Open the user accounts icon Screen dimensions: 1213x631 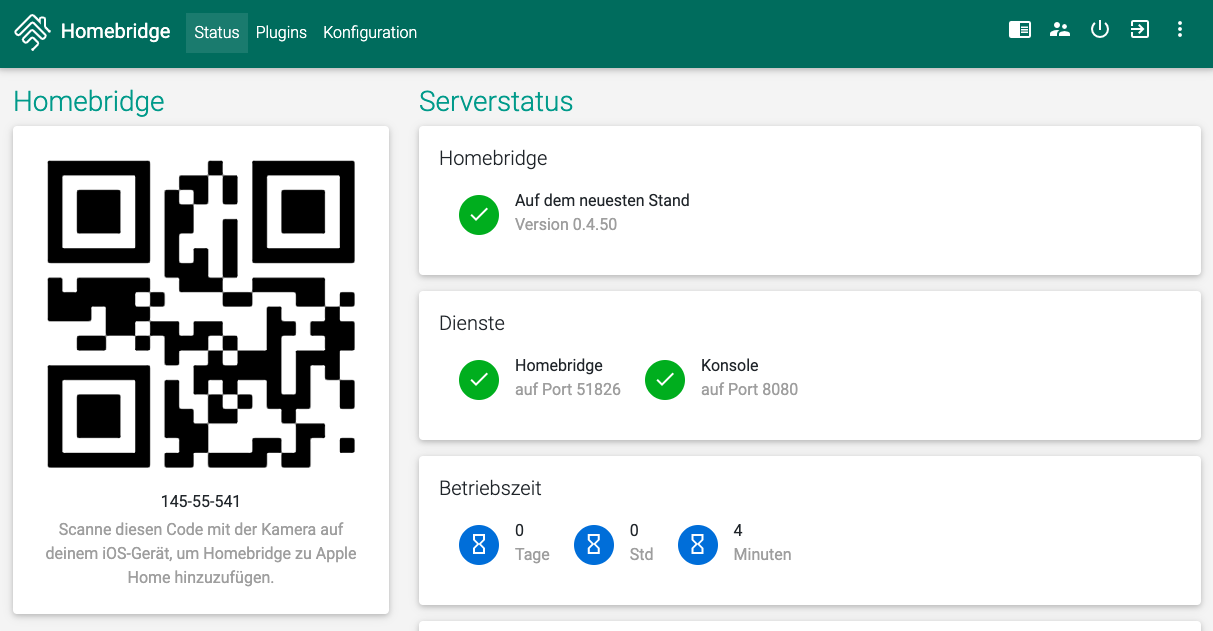[1060, 30]
